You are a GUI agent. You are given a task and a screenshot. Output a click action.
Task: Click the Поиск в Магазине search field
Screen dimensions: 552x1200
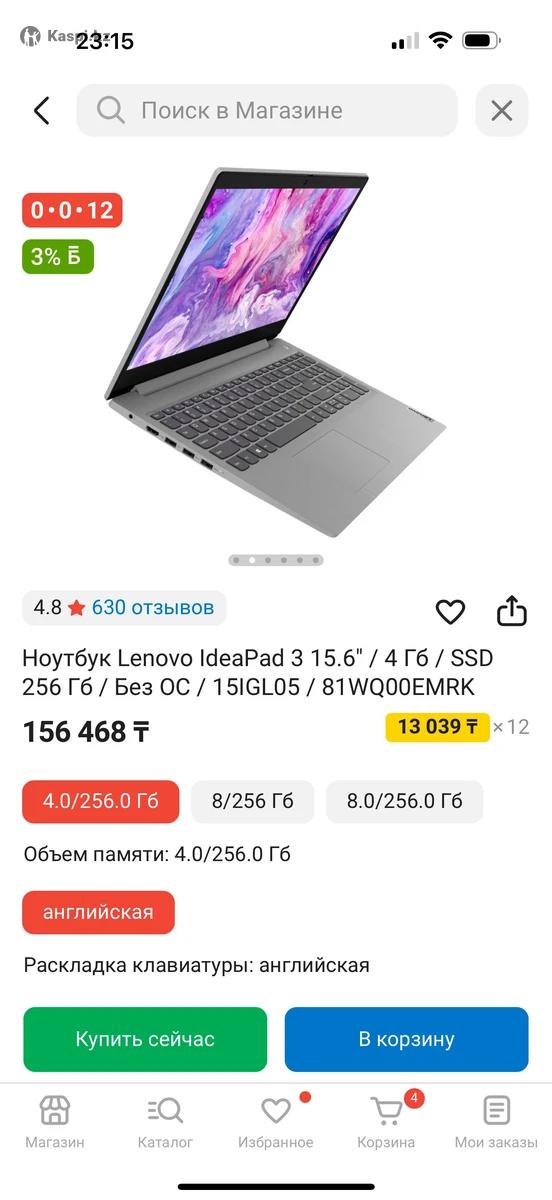coord(267,110)
